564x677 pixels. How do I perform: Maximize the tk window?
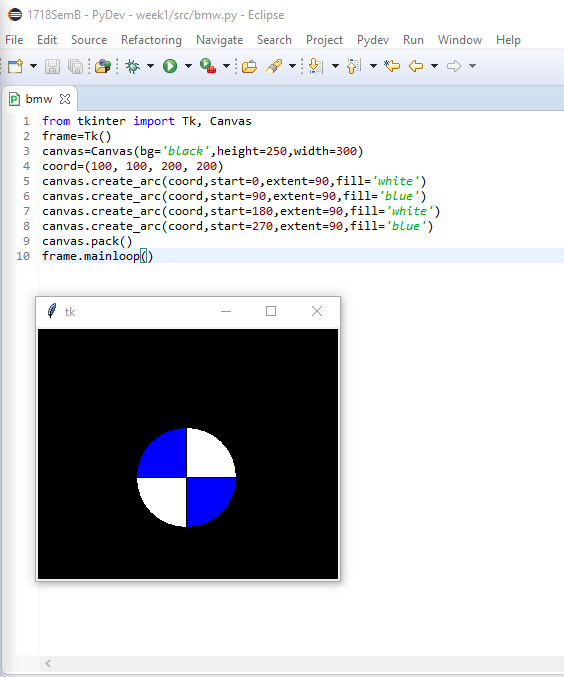(x=271, y=311)
